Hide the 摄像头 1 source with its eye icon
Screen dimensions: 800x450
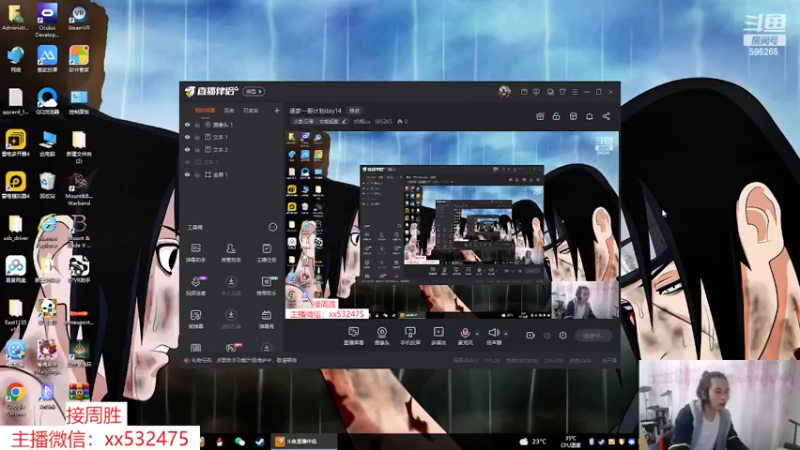(x=187, y=124)
